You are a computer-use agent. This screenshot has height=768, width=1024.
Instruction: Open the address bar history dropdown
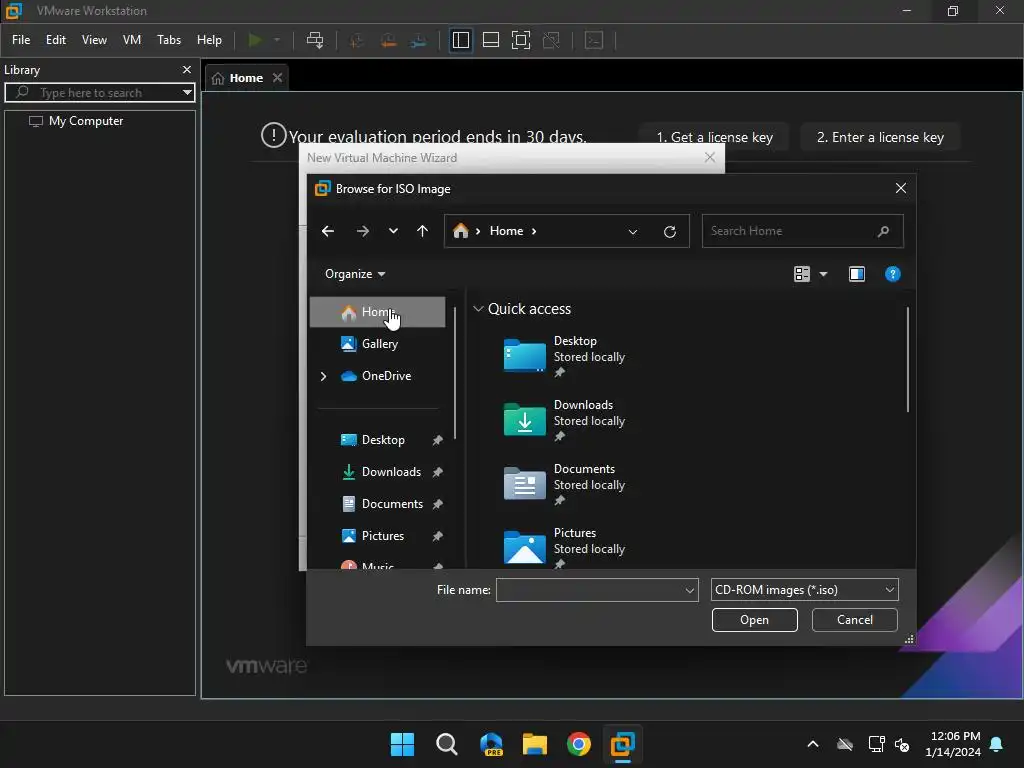633,231
